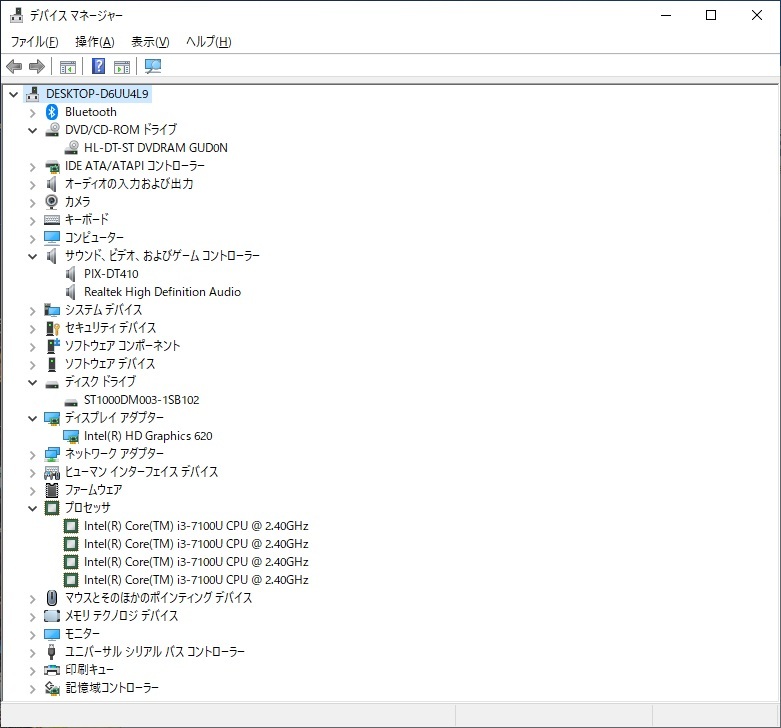Click the Forward arrow toolbar icon
This screenshot has width=781, height=728.
37,67
